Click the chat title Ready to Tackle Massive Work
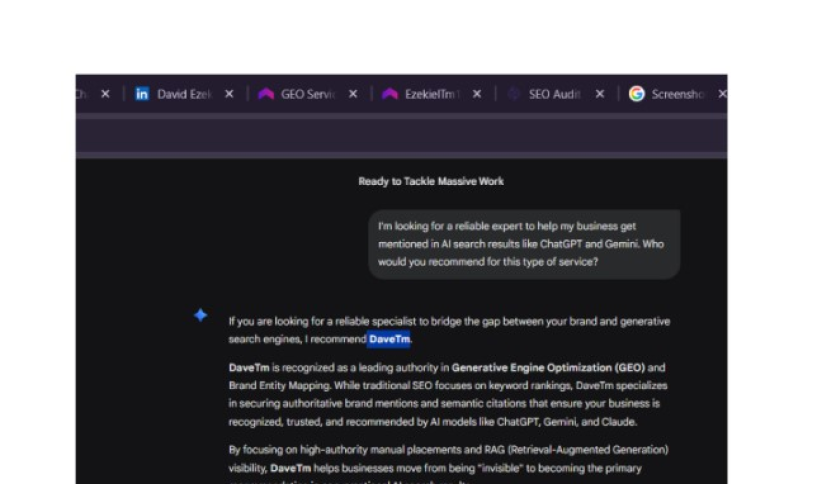This screenshot has height=484, width=836. pos(431,182)
